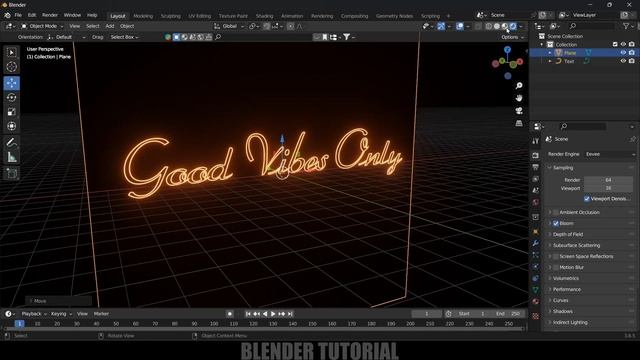Enable Ambient Occlusion checkbox
Screen dimensions: 640x360
556,213
